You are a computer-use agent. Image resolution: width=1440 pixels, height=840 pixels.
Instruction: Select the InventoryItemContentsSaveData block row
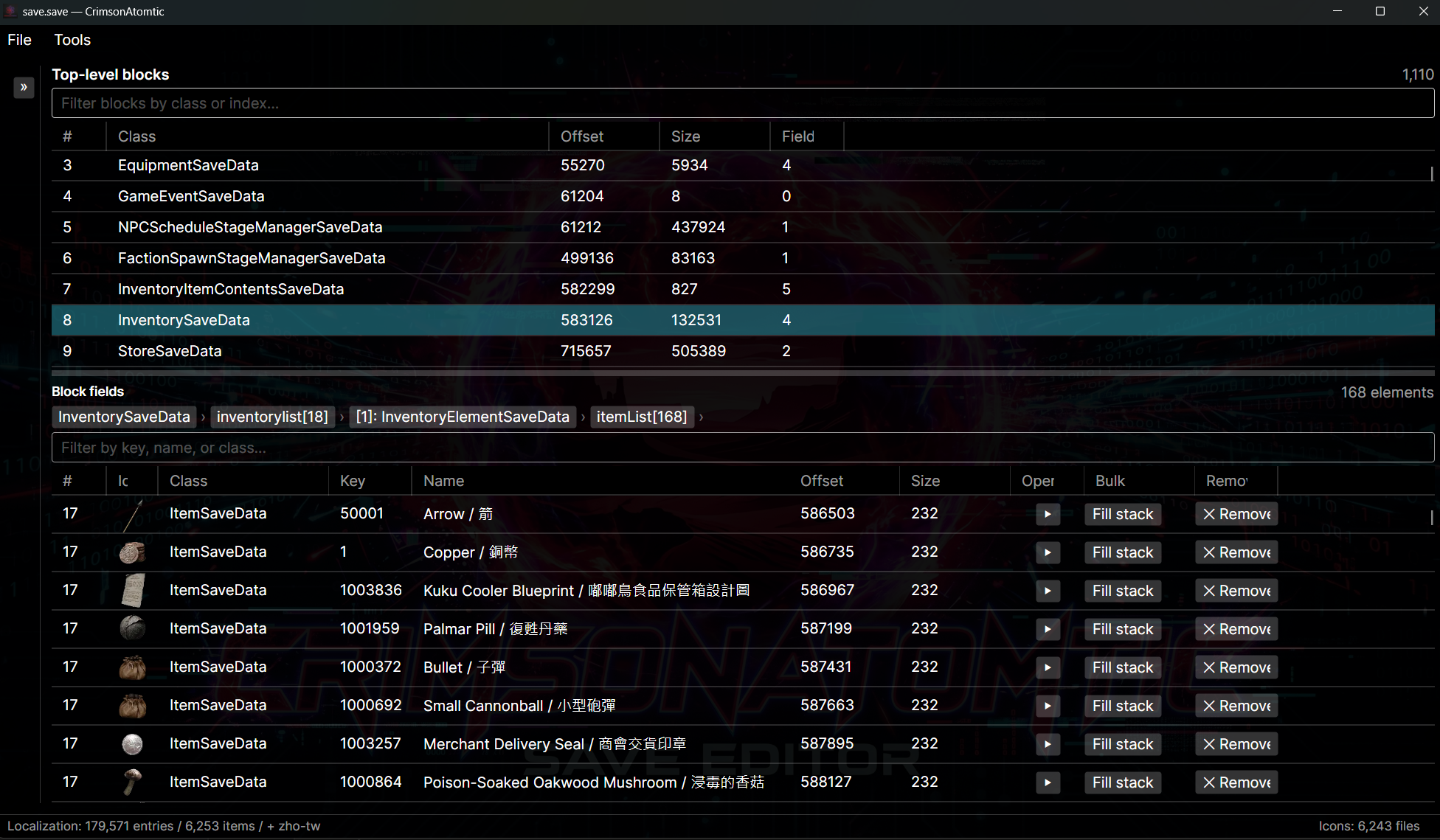743,289
